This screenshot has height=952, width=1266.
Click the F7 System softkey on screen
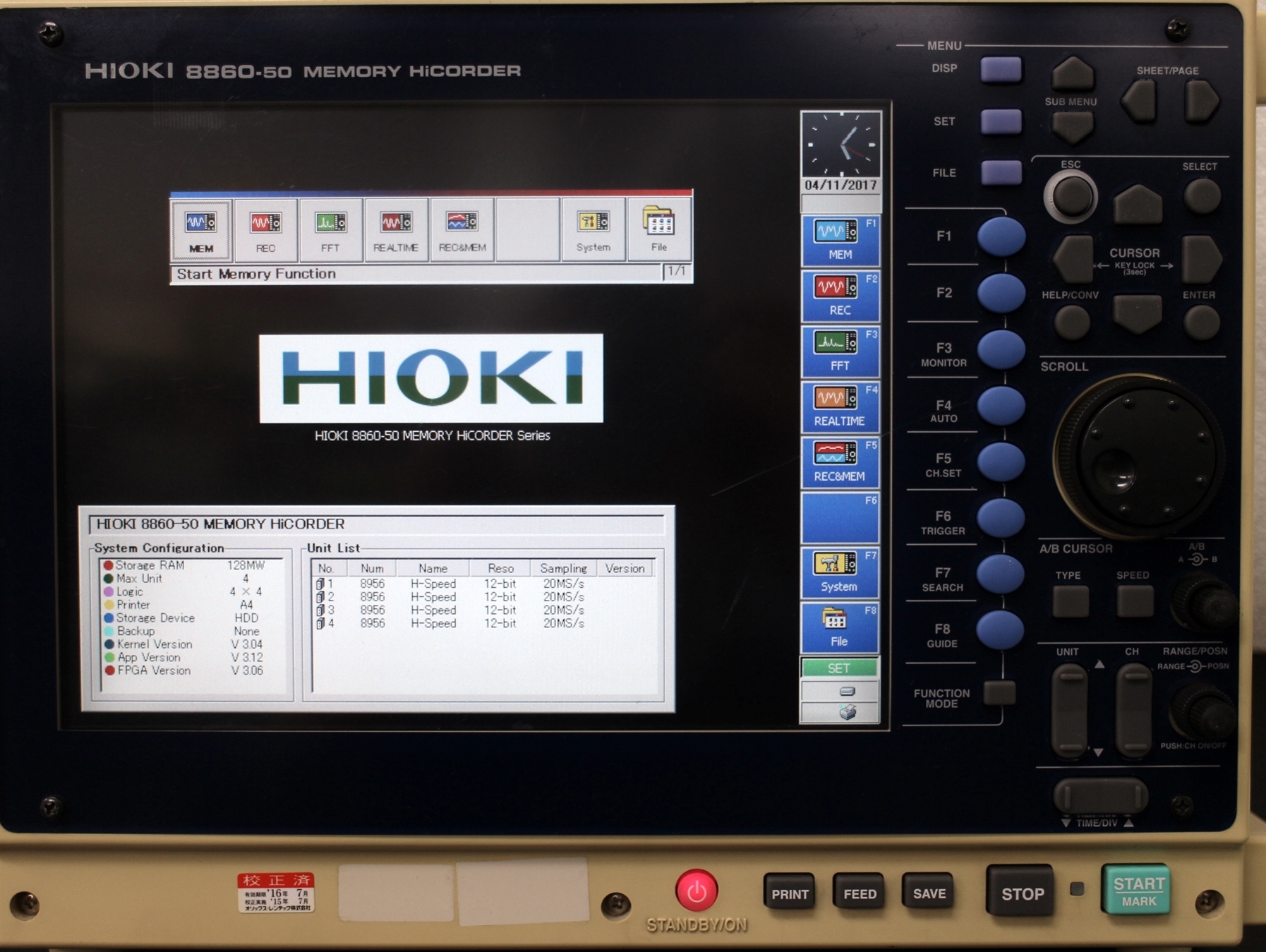click(840, 572)
